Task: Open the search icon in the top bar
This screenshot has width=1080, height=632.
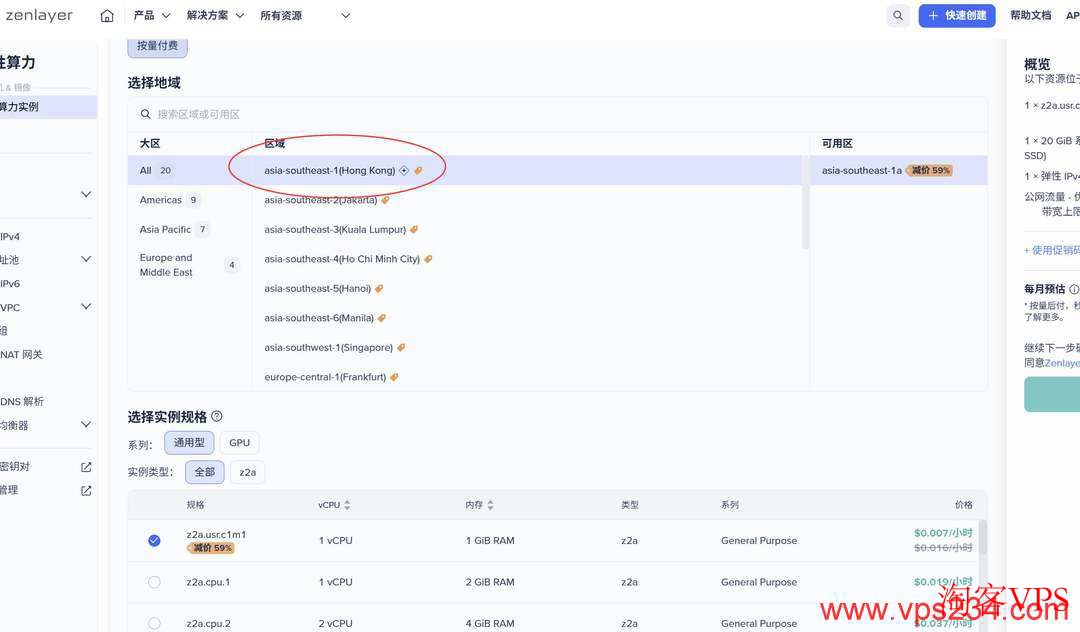Action: click(898, 15)
